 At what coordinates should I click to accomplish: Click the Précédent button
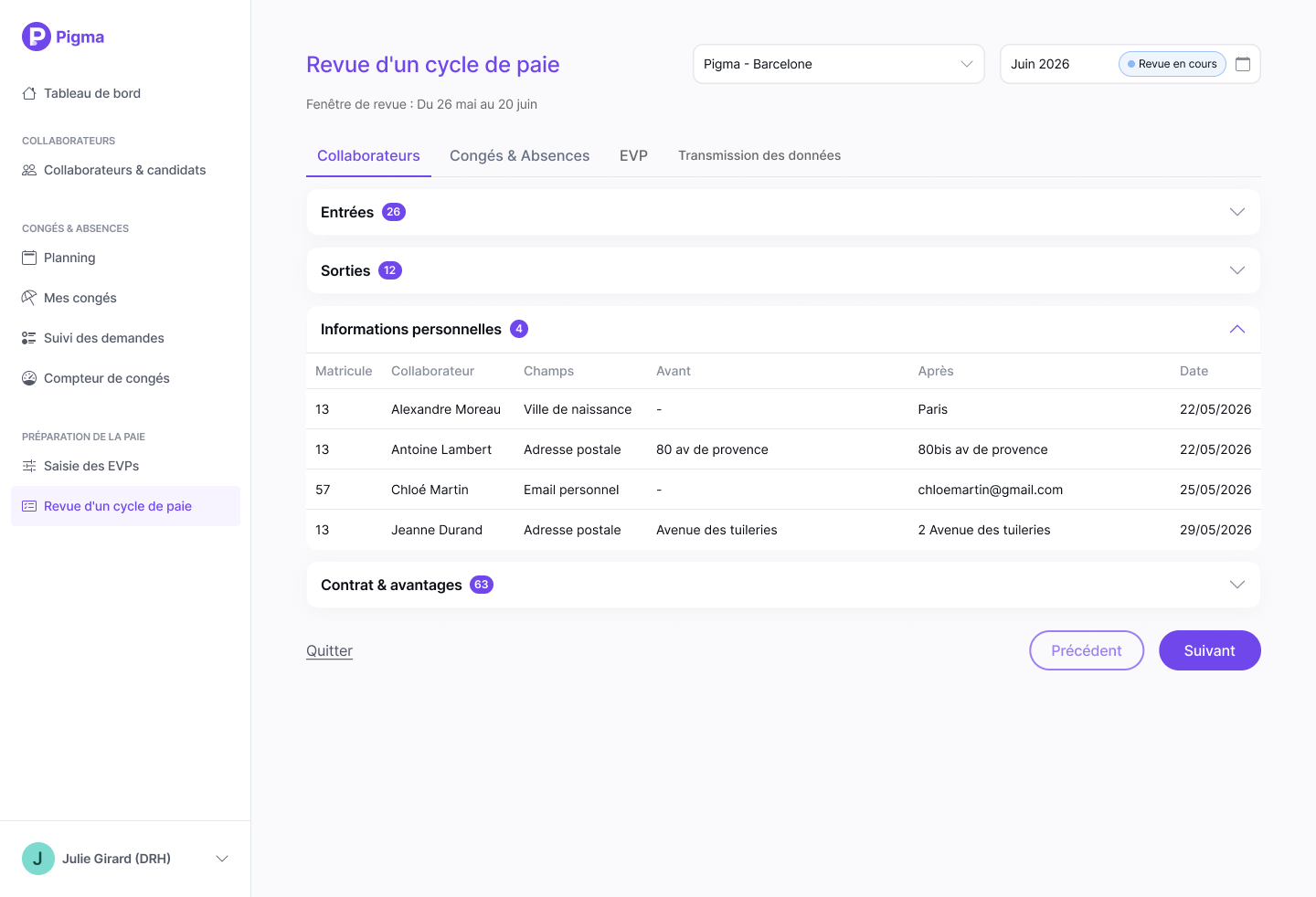coord(1087,650)
